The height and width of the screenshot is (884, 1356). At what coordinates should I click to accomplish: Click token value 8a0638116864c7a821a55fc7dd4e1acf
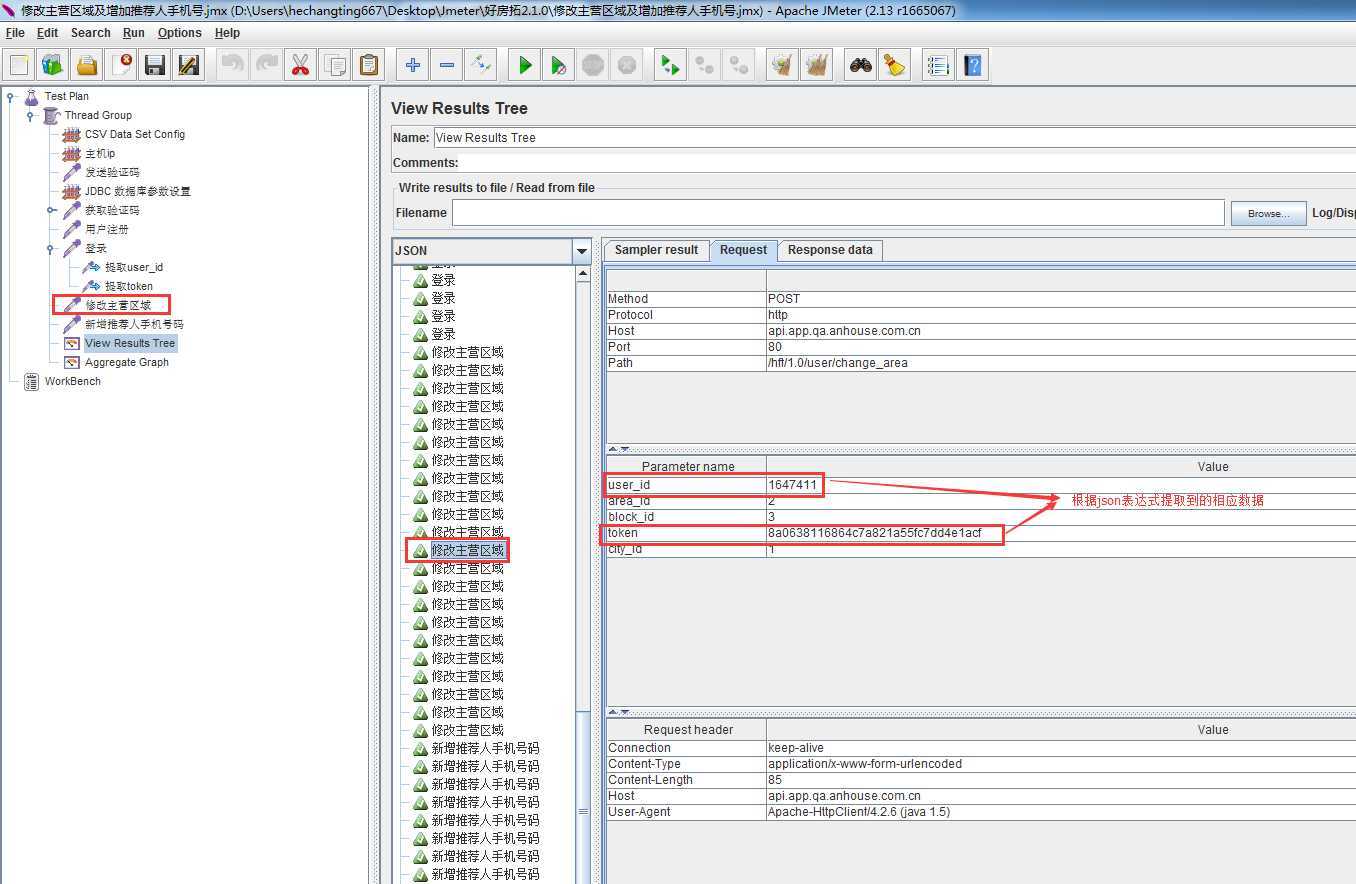pos(875,533)
